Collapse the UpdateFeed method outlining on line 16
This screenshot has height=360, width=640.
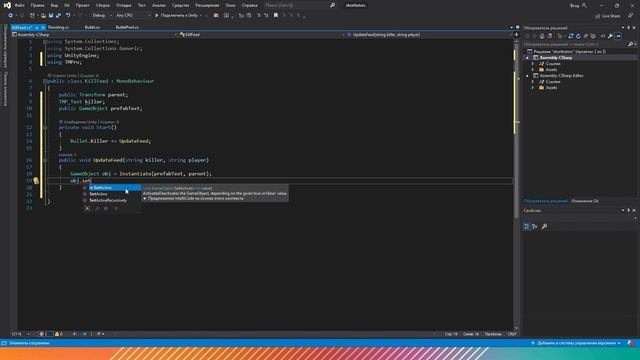(45, 160)
